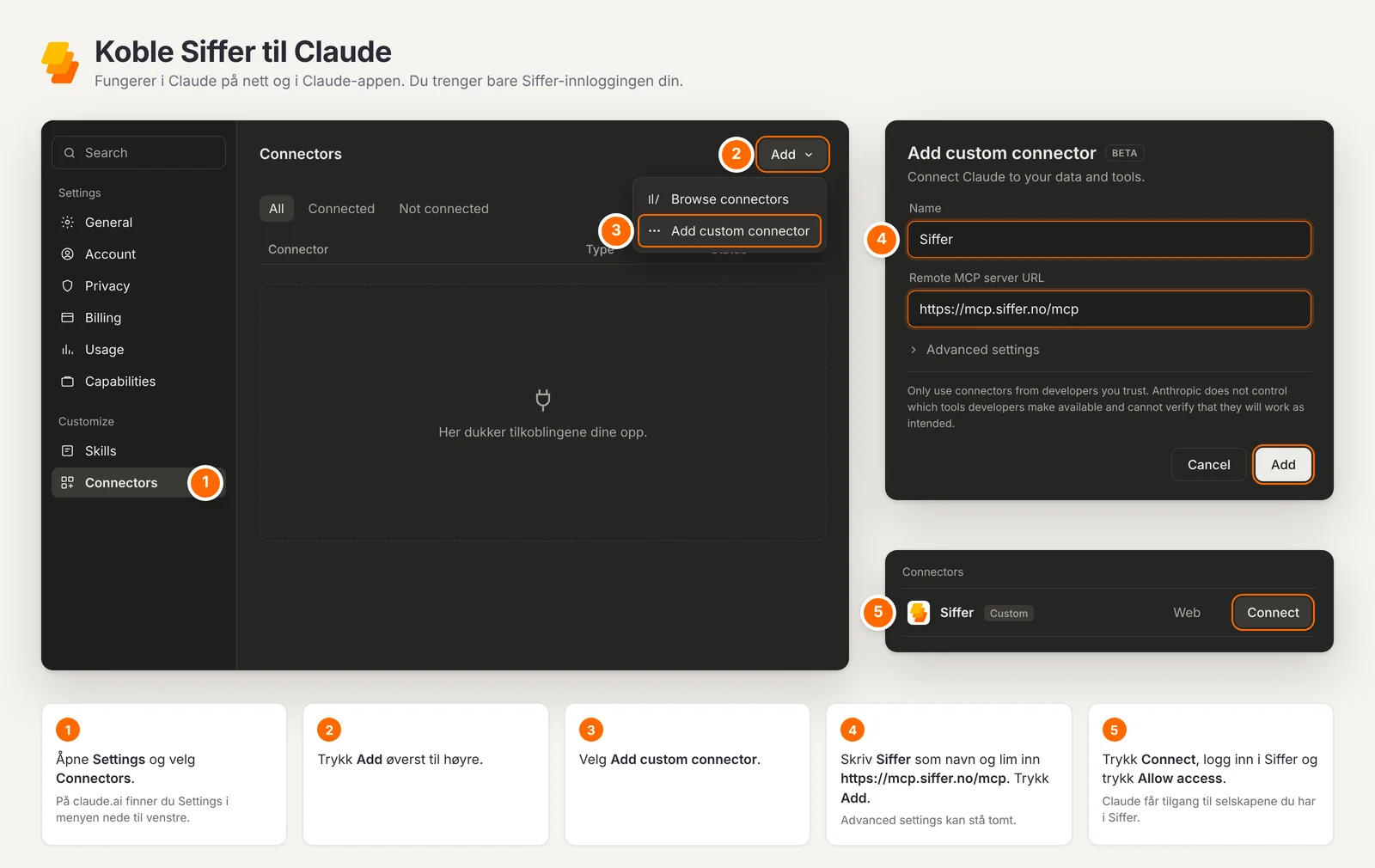Click the Web type label in Siffer row
This screenshot has width=1375, height=868.
(1187, 613)
